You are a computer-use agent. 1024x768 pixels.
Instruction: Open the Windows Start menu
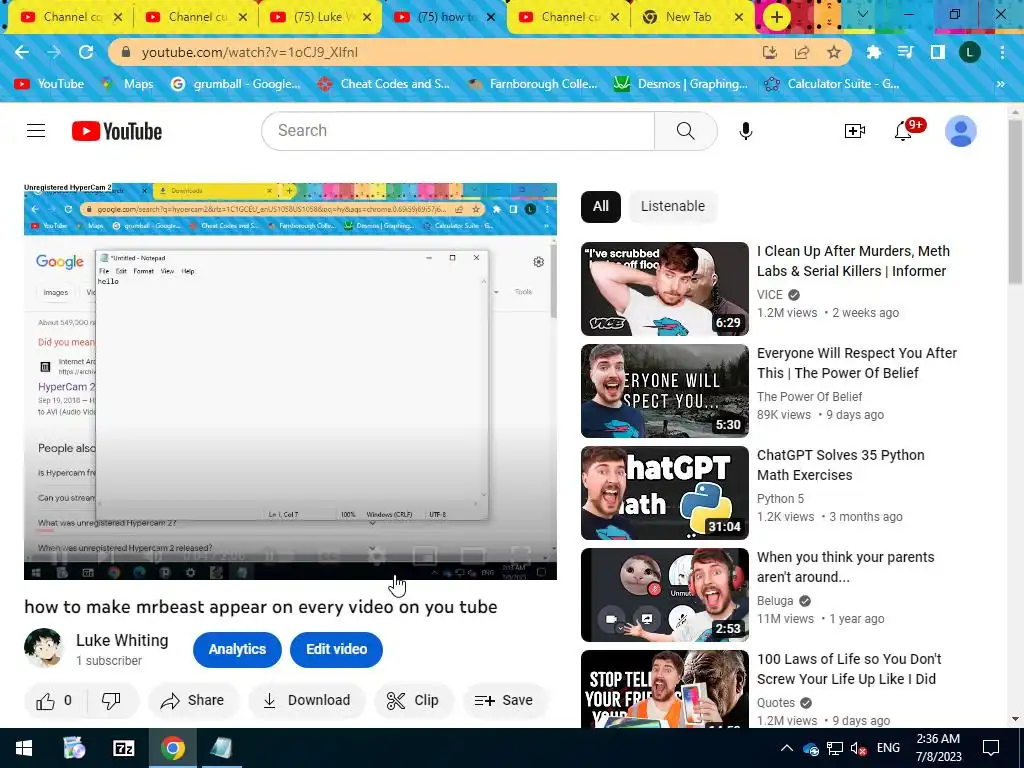24,748
